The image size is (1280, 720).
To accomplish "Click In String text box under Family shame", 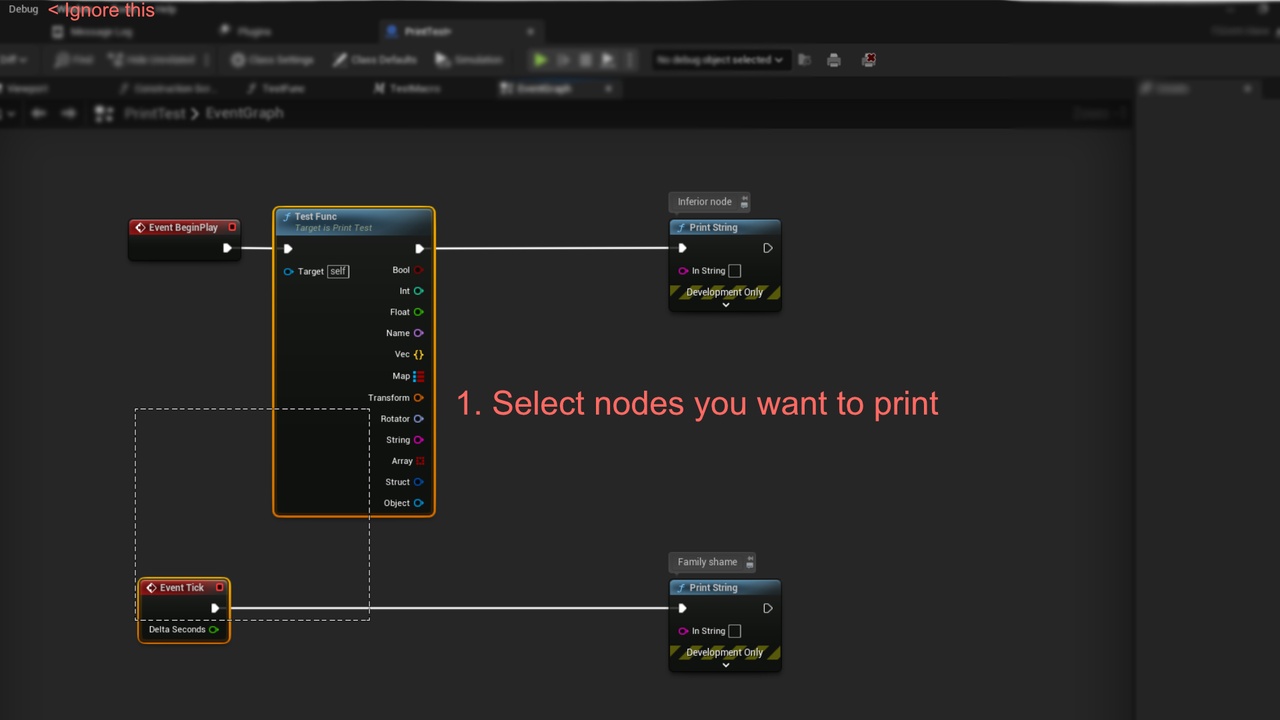I will pyautogui.click(x=734, y=631).
